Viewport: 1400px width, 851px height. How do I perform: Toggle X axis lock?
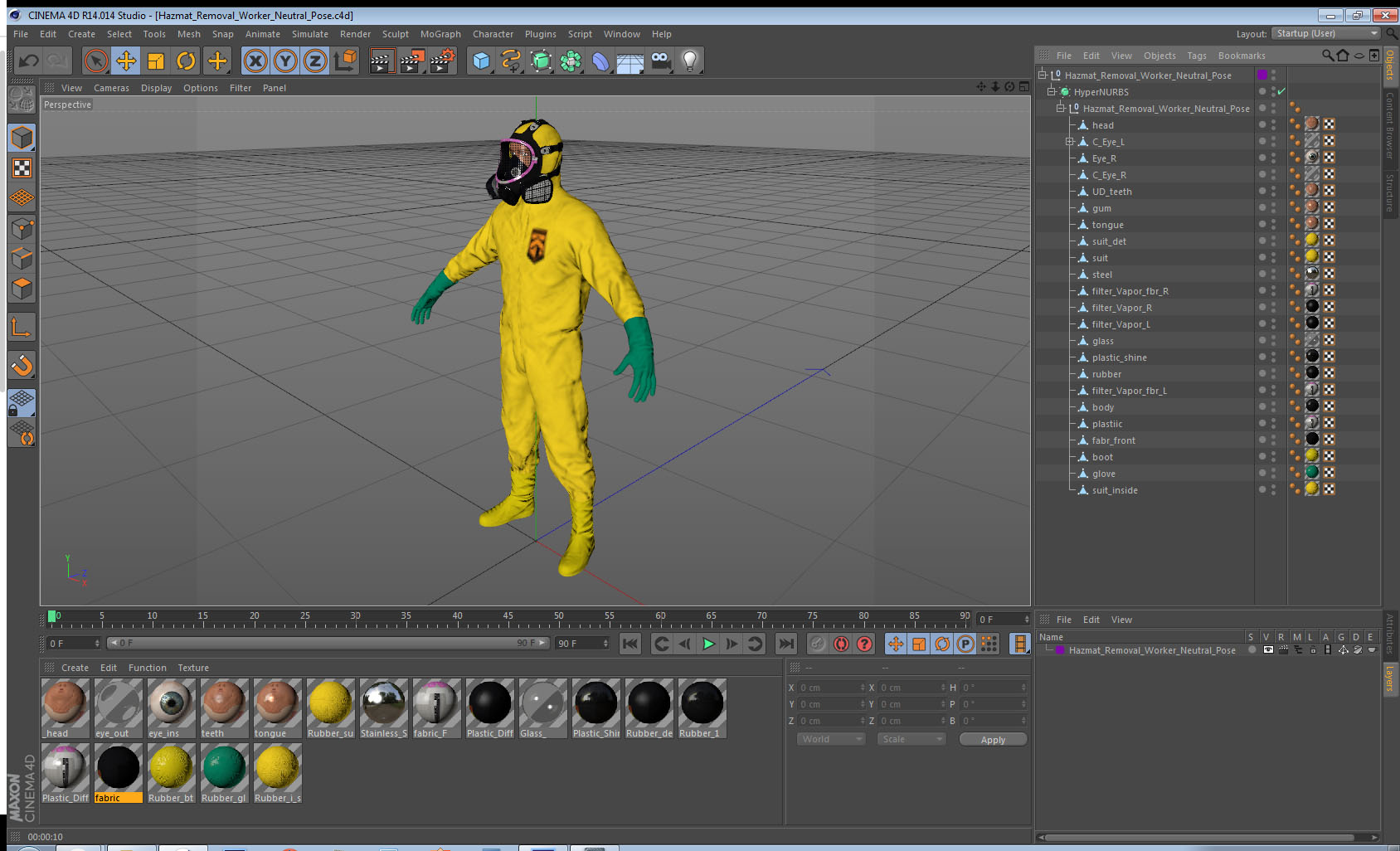(x=255, y=61)
